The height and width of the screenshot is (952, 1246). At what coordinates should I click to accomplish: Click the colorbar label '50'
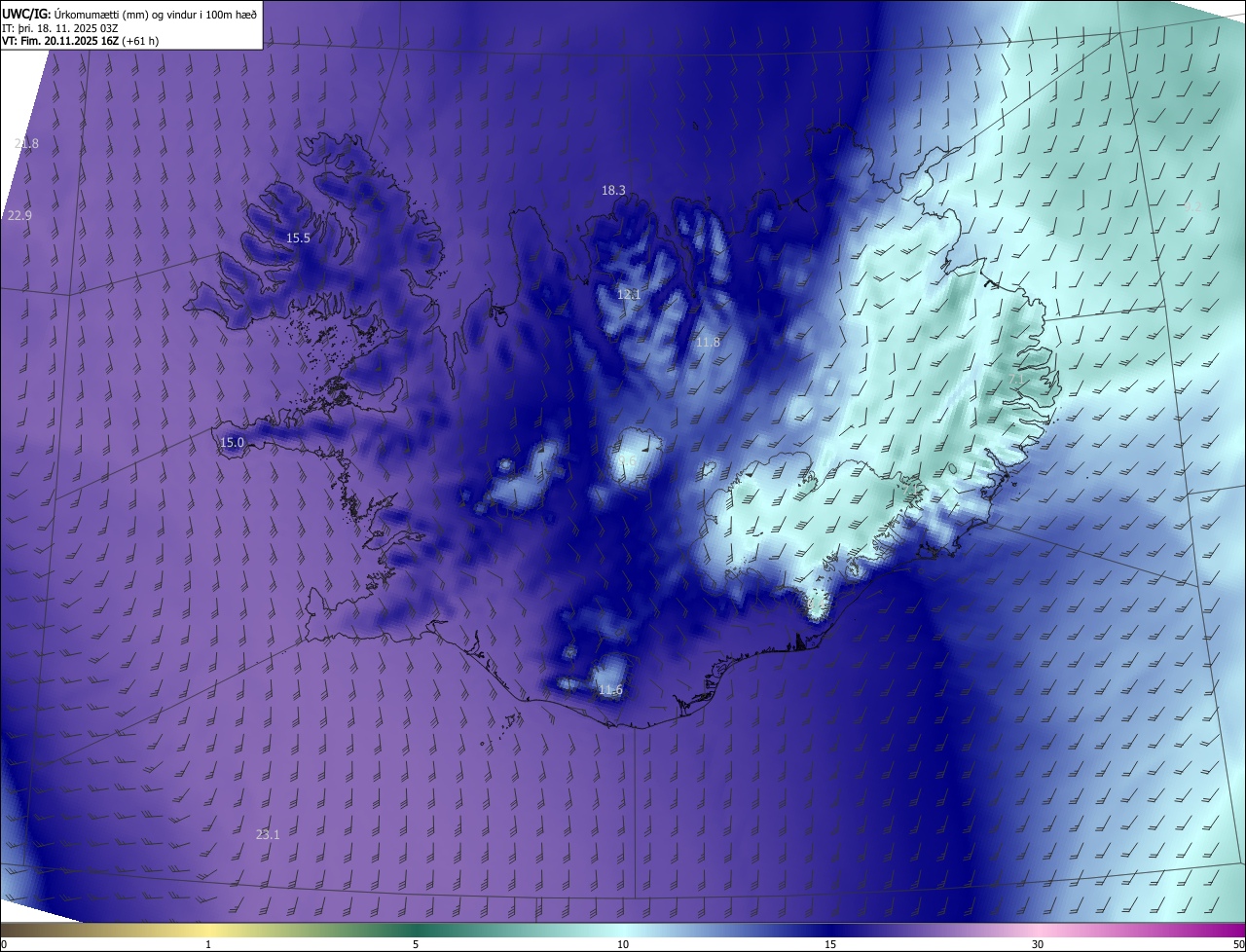coord(1238,944)
